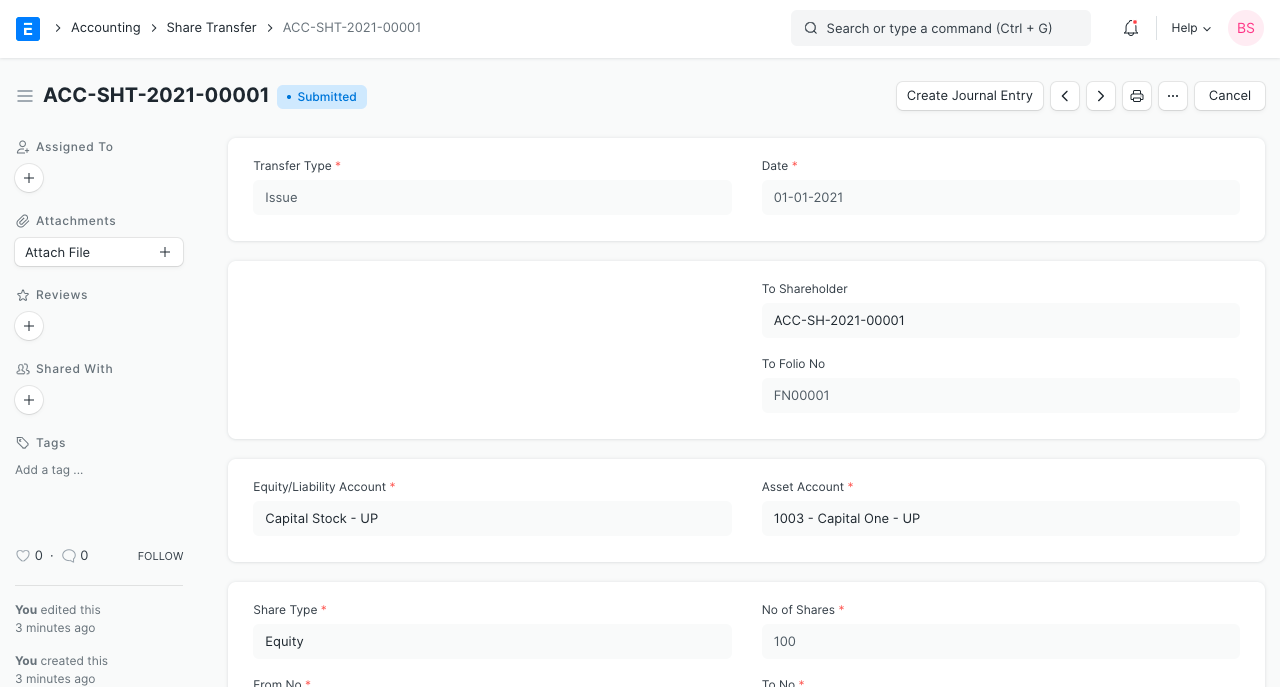Follow this document using FOLLOW

pos(160,556)
